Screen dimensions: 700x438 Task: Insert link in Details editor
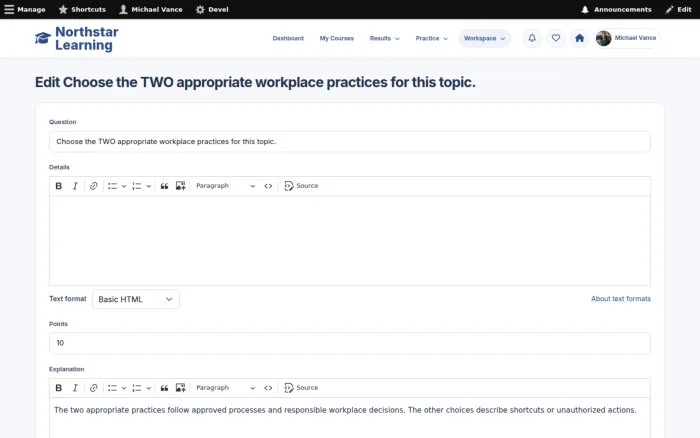93,186
